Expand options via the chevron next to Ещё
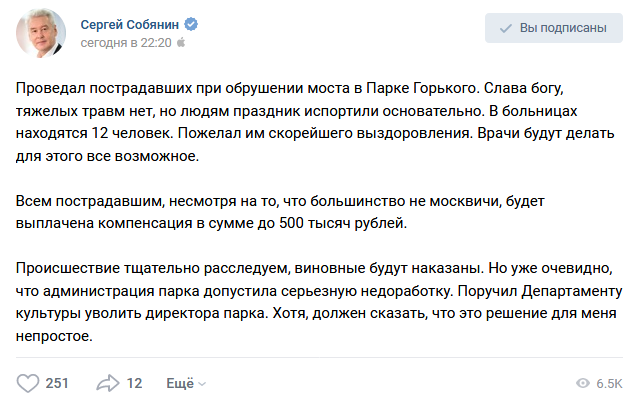643x407 pixels. pyautogui.click(x=202, y=384)
